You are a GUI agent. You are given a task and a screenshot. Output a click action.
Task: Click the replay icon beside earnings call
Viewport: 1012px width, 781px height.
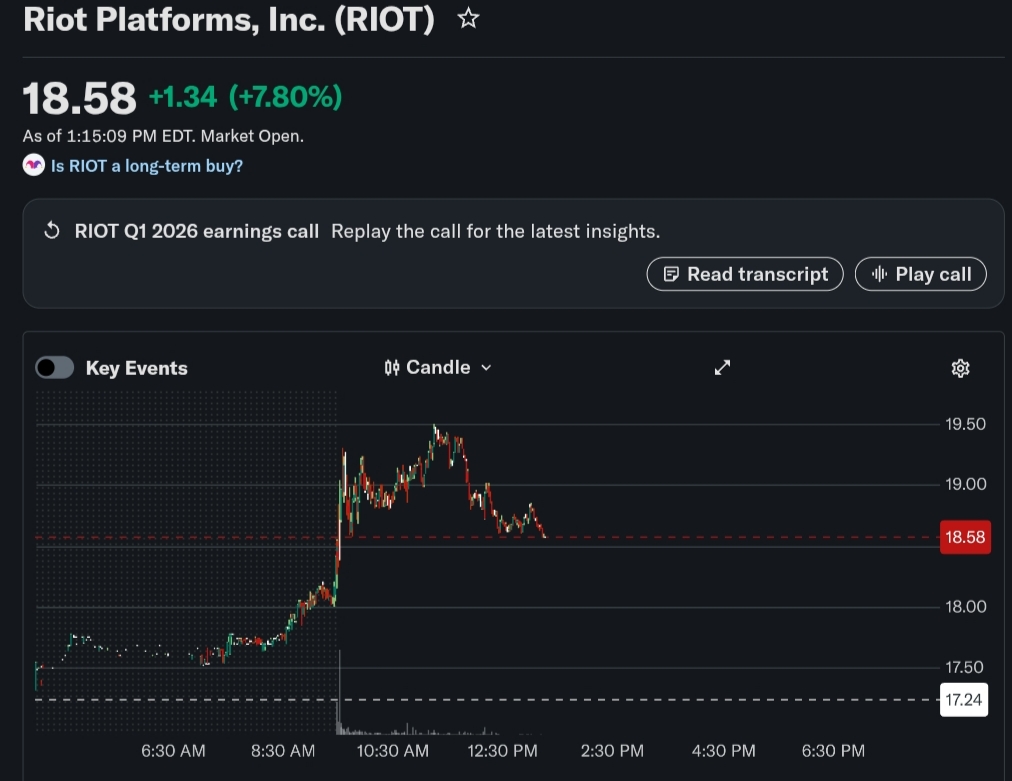pos(52,230)
